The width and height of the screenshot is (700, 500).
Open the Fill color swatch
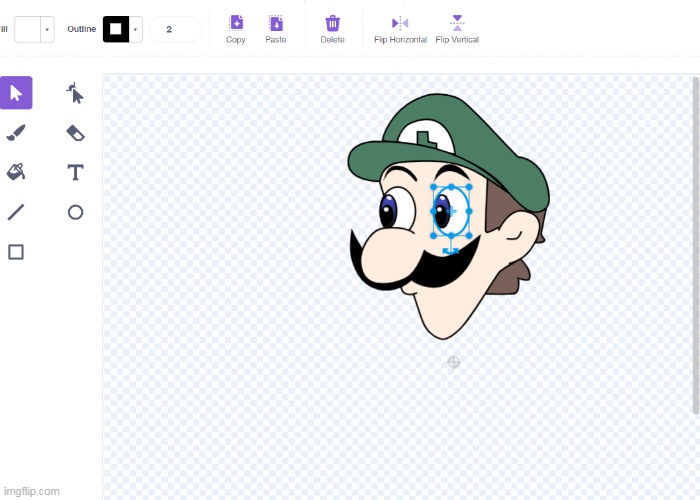click(x=28, y=29)
